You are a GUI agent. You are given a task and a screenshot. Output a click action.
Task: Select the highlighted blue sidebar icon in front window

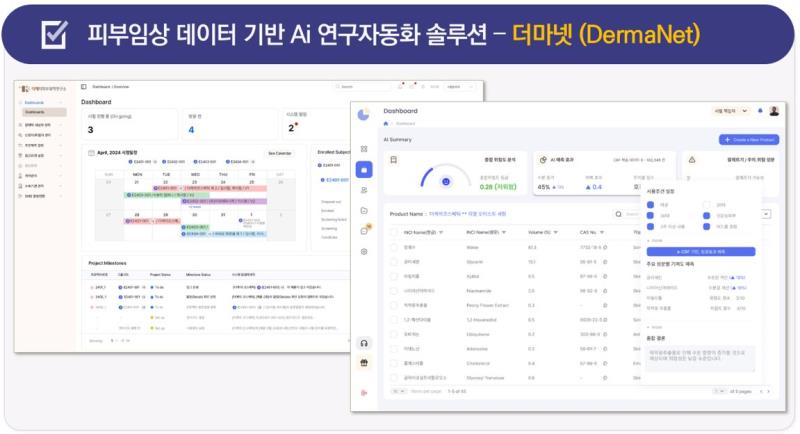tap(364, 170)
